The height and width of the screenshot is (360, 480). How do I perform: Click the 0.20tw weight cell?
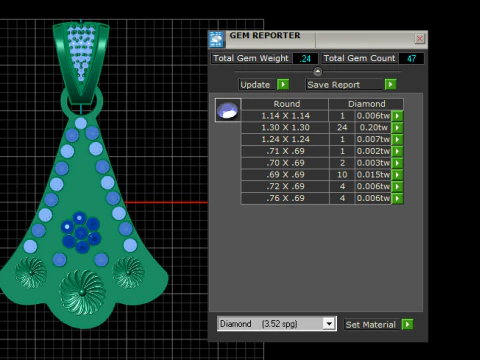pos(373,127)
